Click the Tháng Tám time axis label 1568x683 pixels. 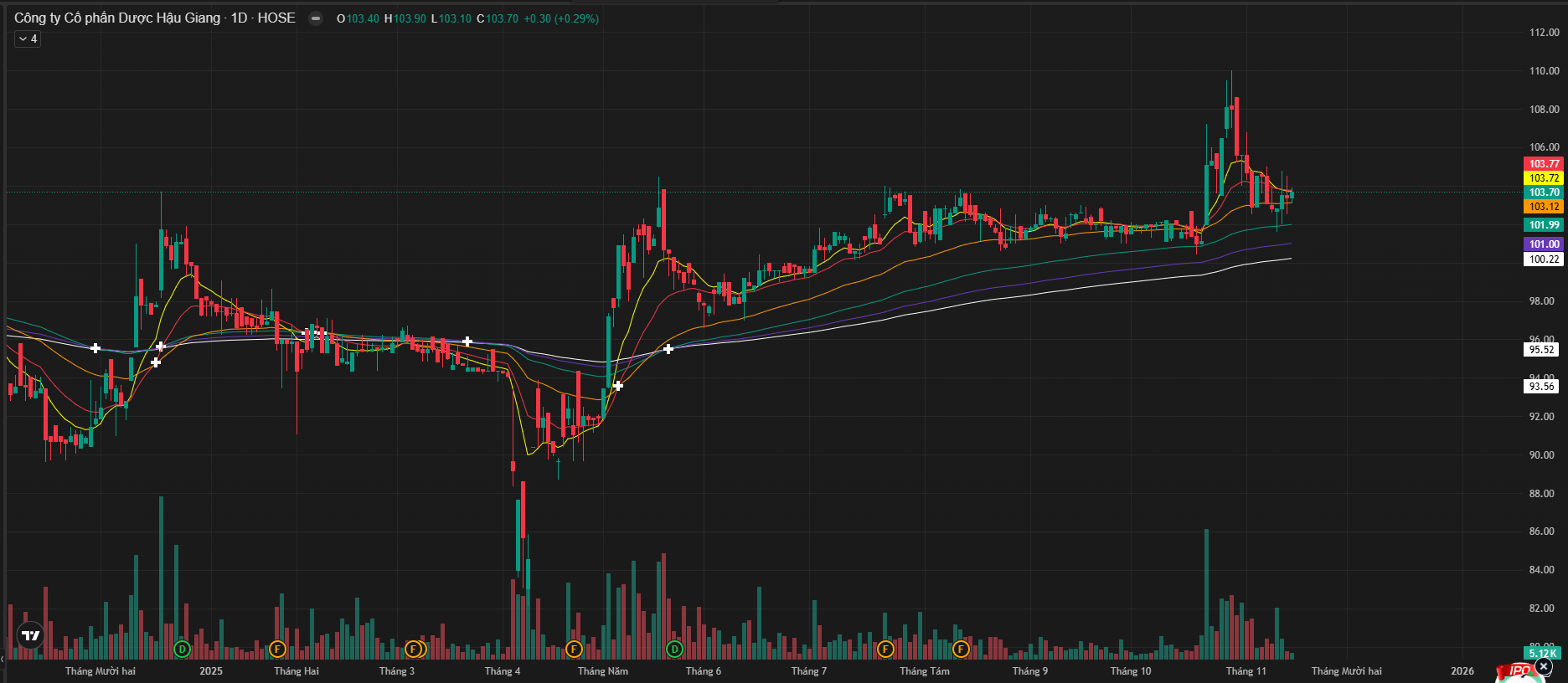pyautogui.click(x=925, y=671)
